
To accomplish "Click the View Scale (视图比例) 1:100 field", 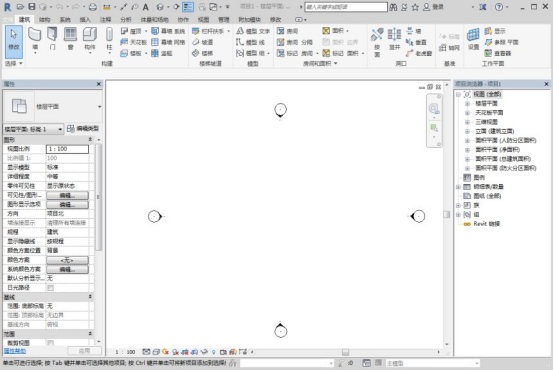I will [x=67, y=149].
